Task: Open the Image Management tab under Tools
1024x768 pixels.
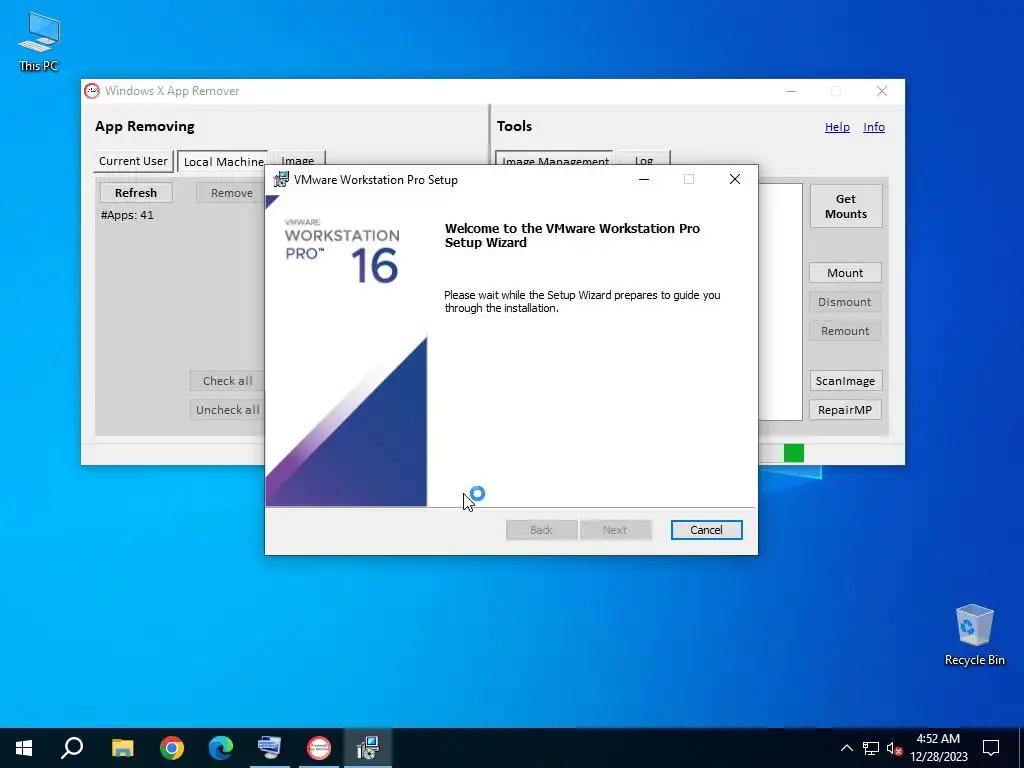Action: coord(555,161)
